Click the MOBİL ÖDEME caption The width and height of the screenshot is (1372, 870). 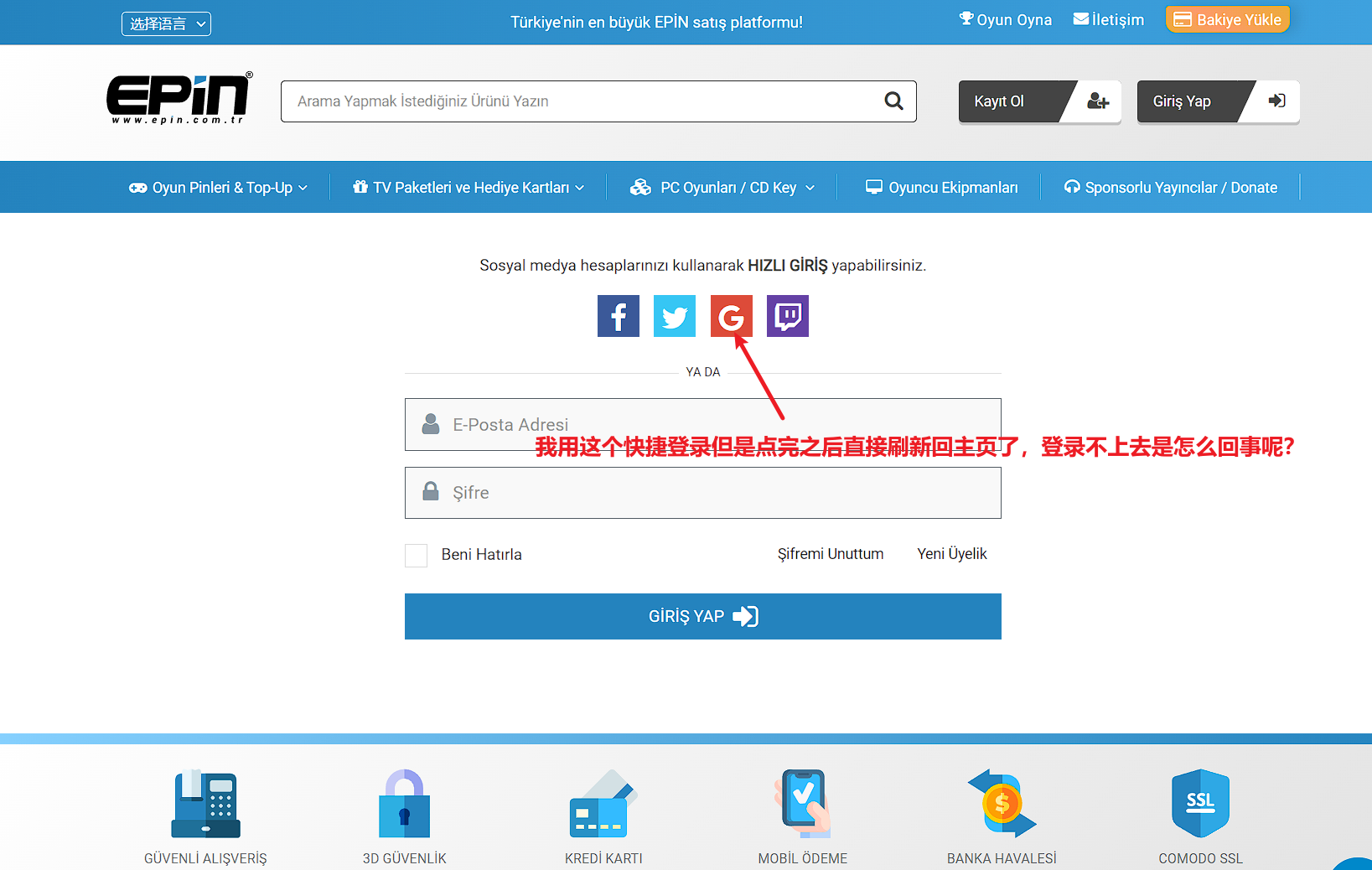click(x=803, y=859)
